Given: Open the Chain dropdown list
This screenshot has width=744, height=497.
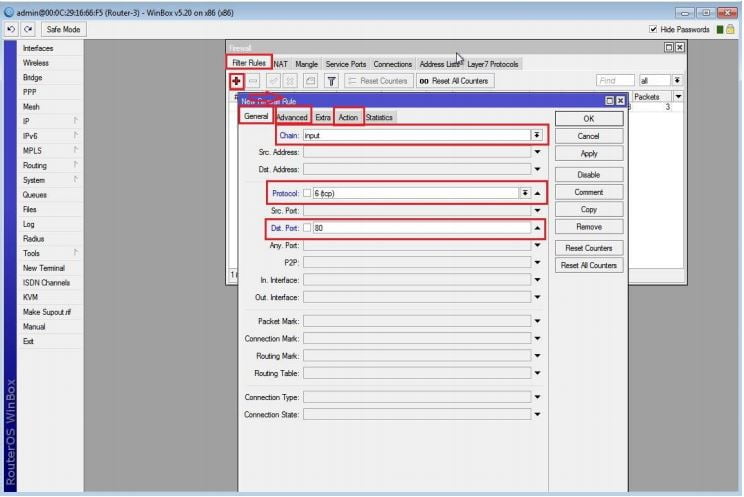Looking at the screenshot, I should (537, 135).
